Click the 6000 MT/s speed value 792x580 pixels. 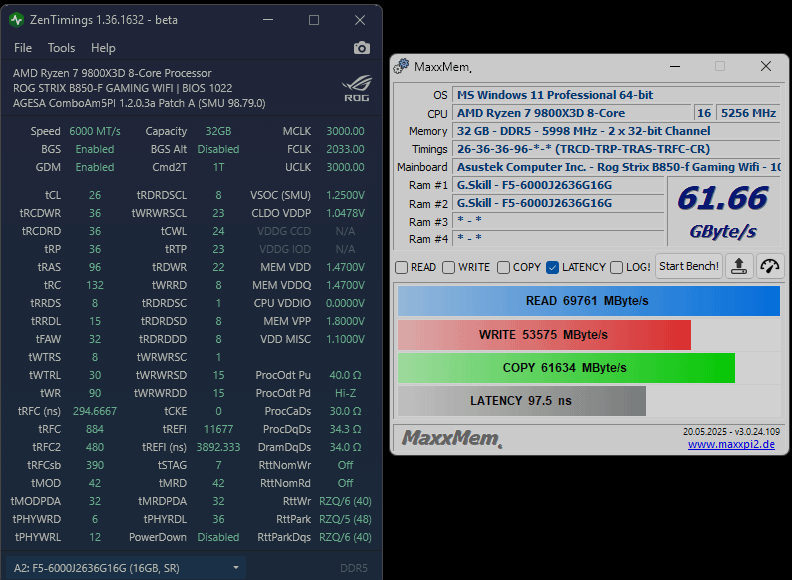pos(95,131)
